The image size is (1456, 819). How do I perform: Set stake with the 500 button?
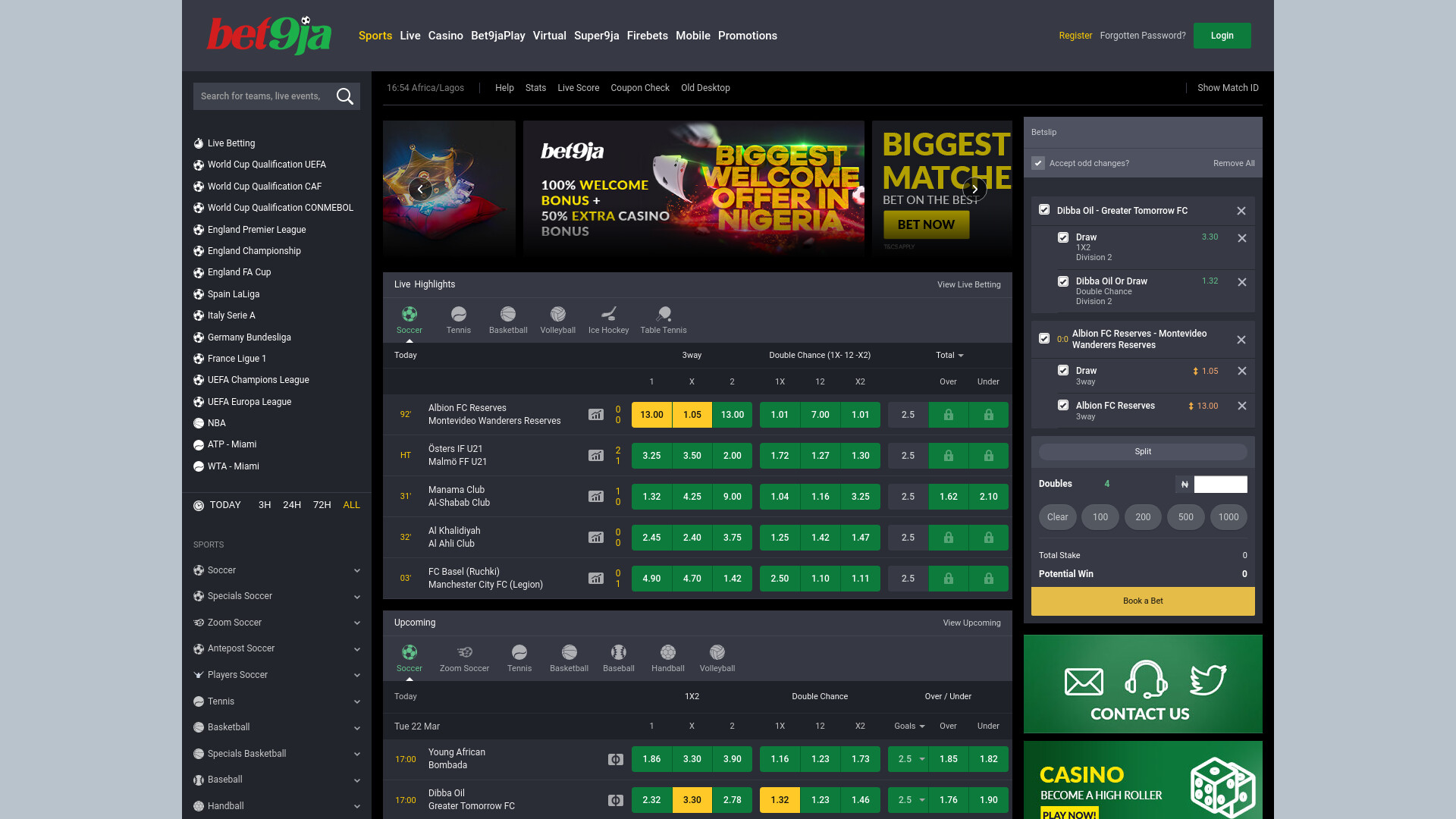pyautogui.click(x=1185, y=517)
